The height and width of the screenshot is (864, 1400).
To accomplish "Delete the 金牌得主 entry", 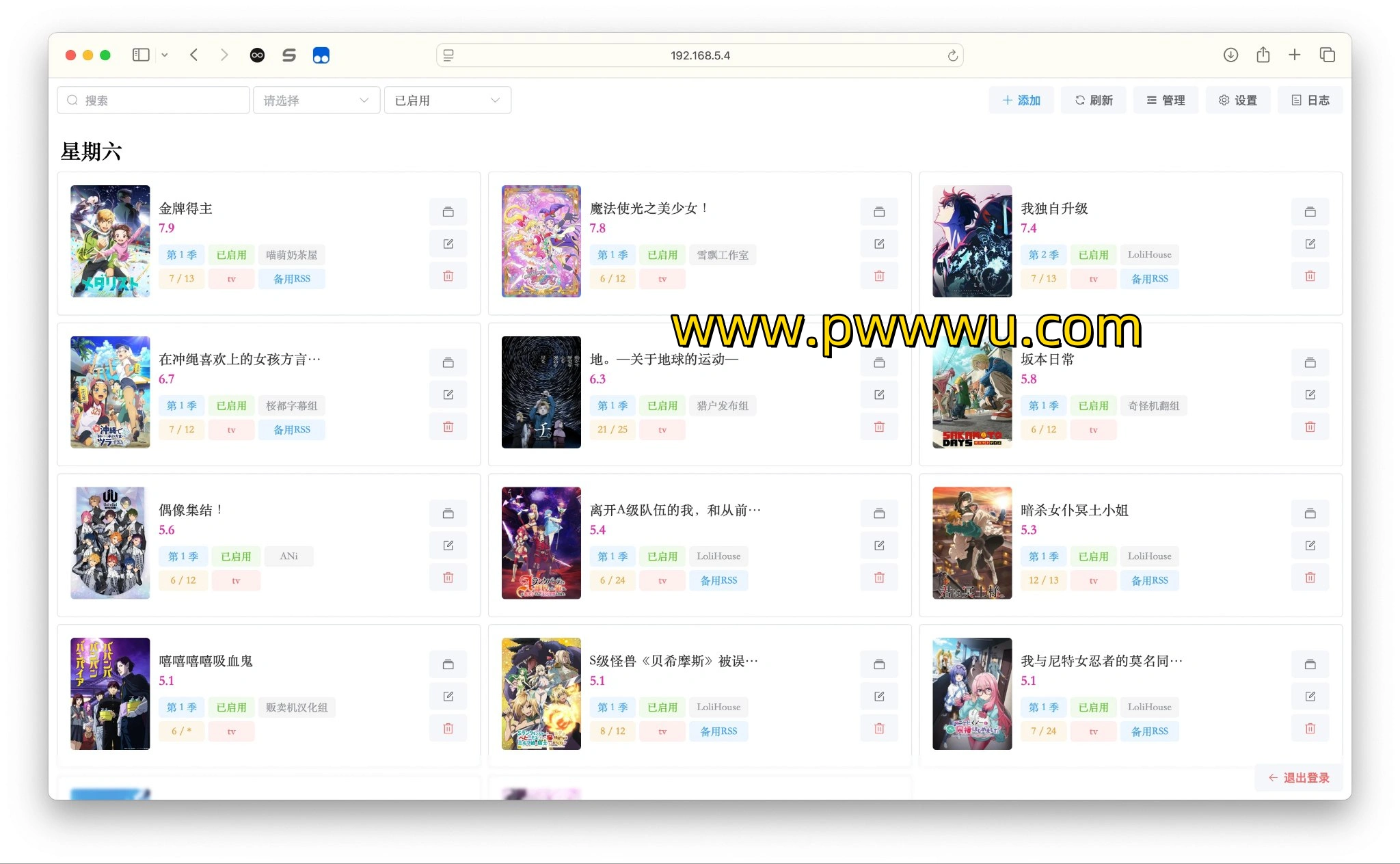I will pyautogui.click(x=448, y=276).
